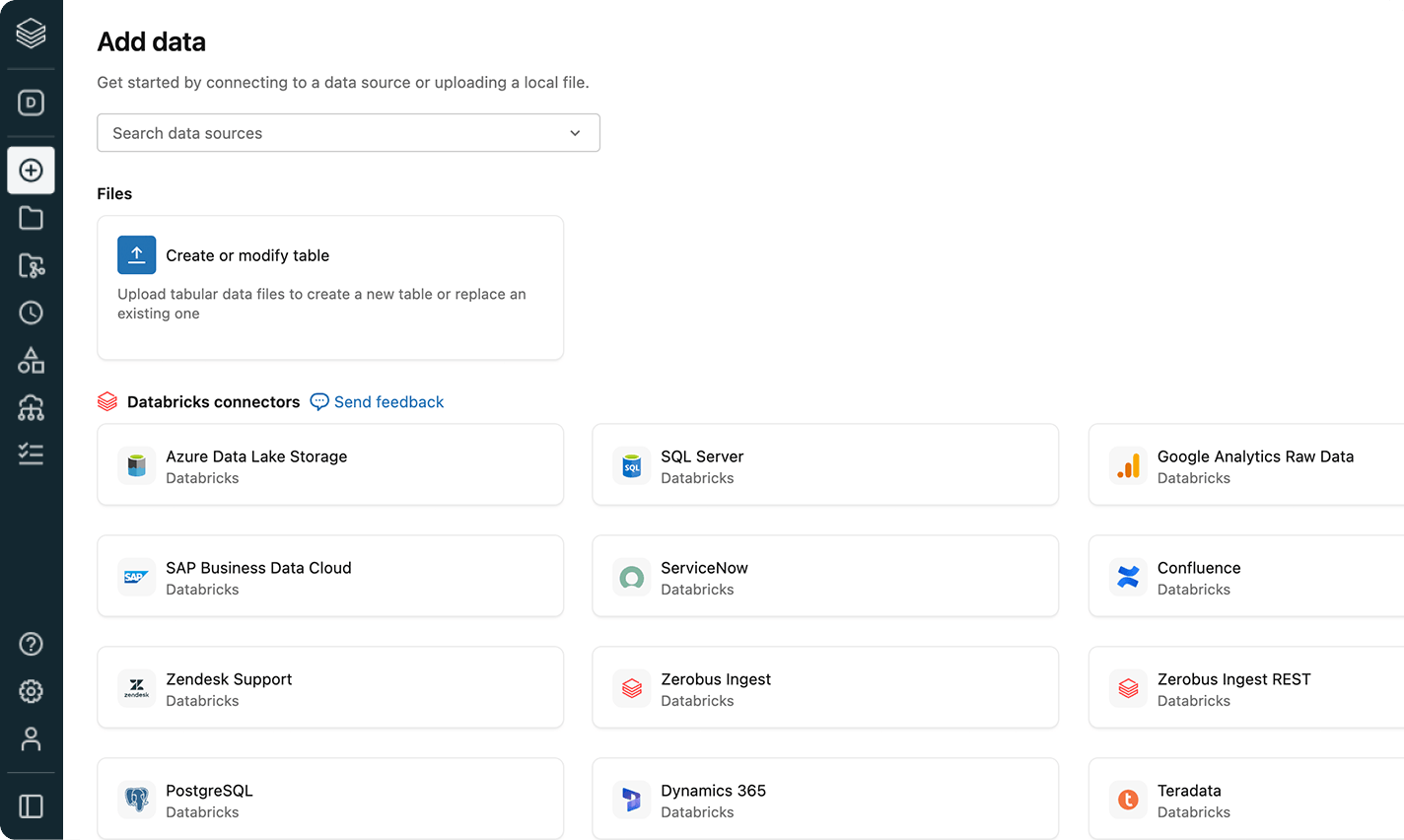Open the Catalog icon in sidebar
1404x840 pixels.
[x=31, y=265]
